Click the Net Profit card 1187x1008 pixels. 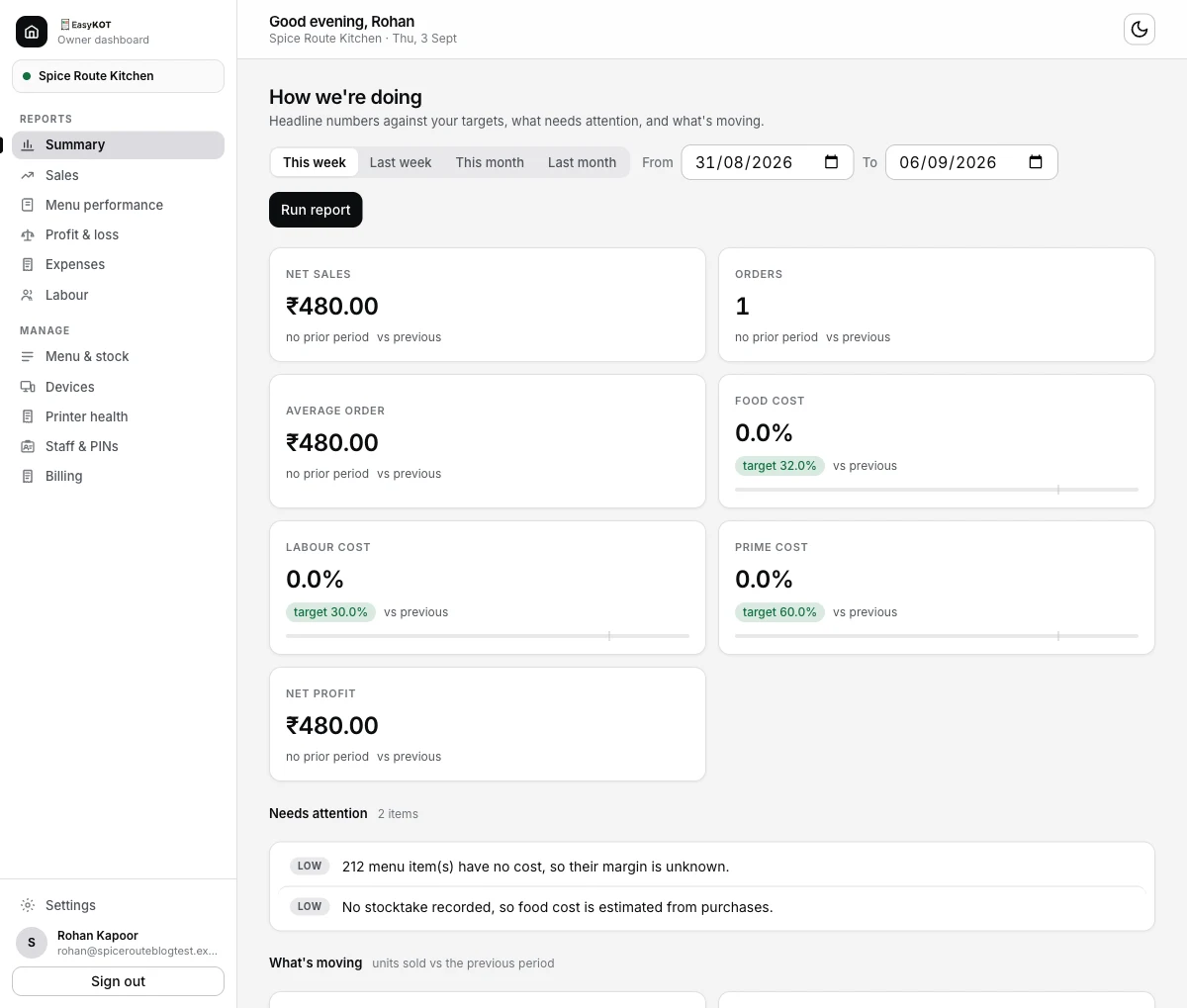(x=488, y=724)
